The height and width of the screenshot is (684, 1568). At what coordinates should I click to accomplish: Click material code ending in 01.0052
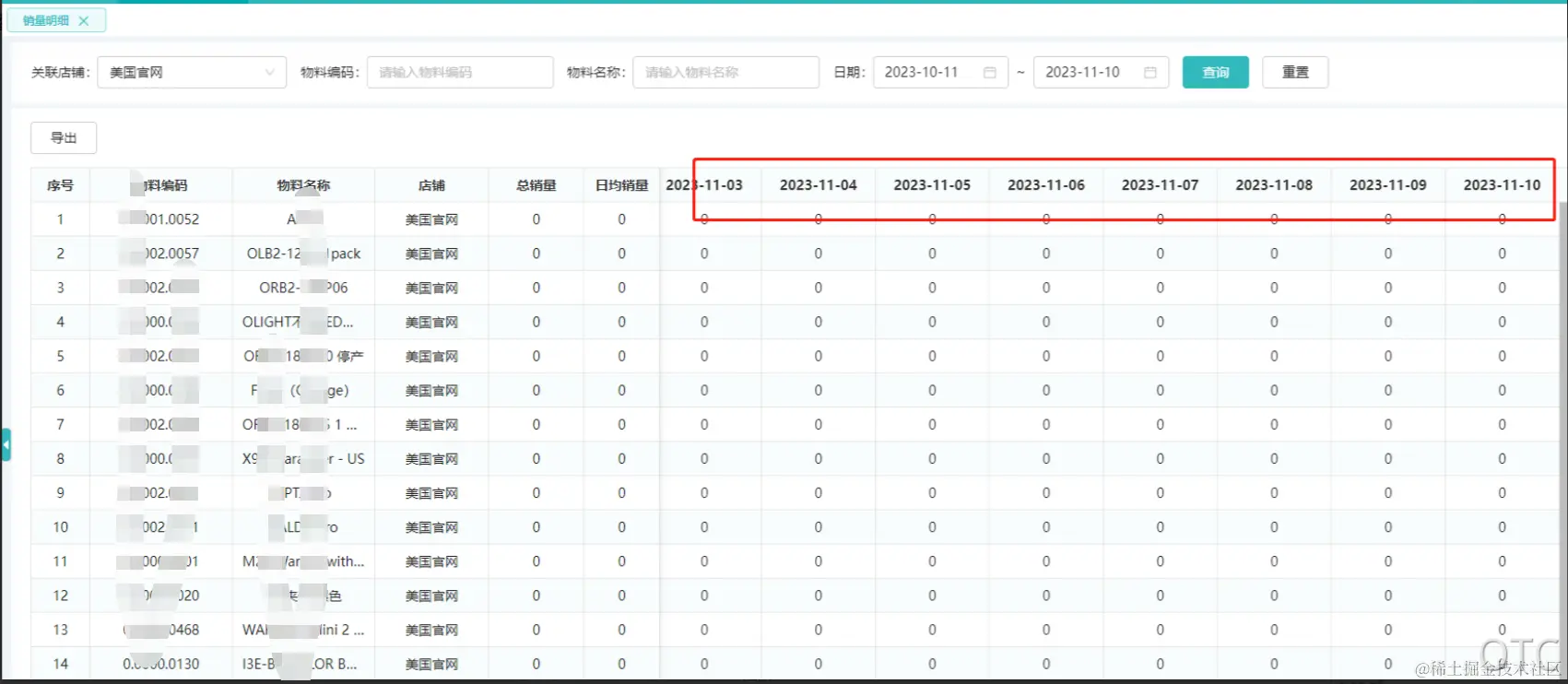point(160,219)
